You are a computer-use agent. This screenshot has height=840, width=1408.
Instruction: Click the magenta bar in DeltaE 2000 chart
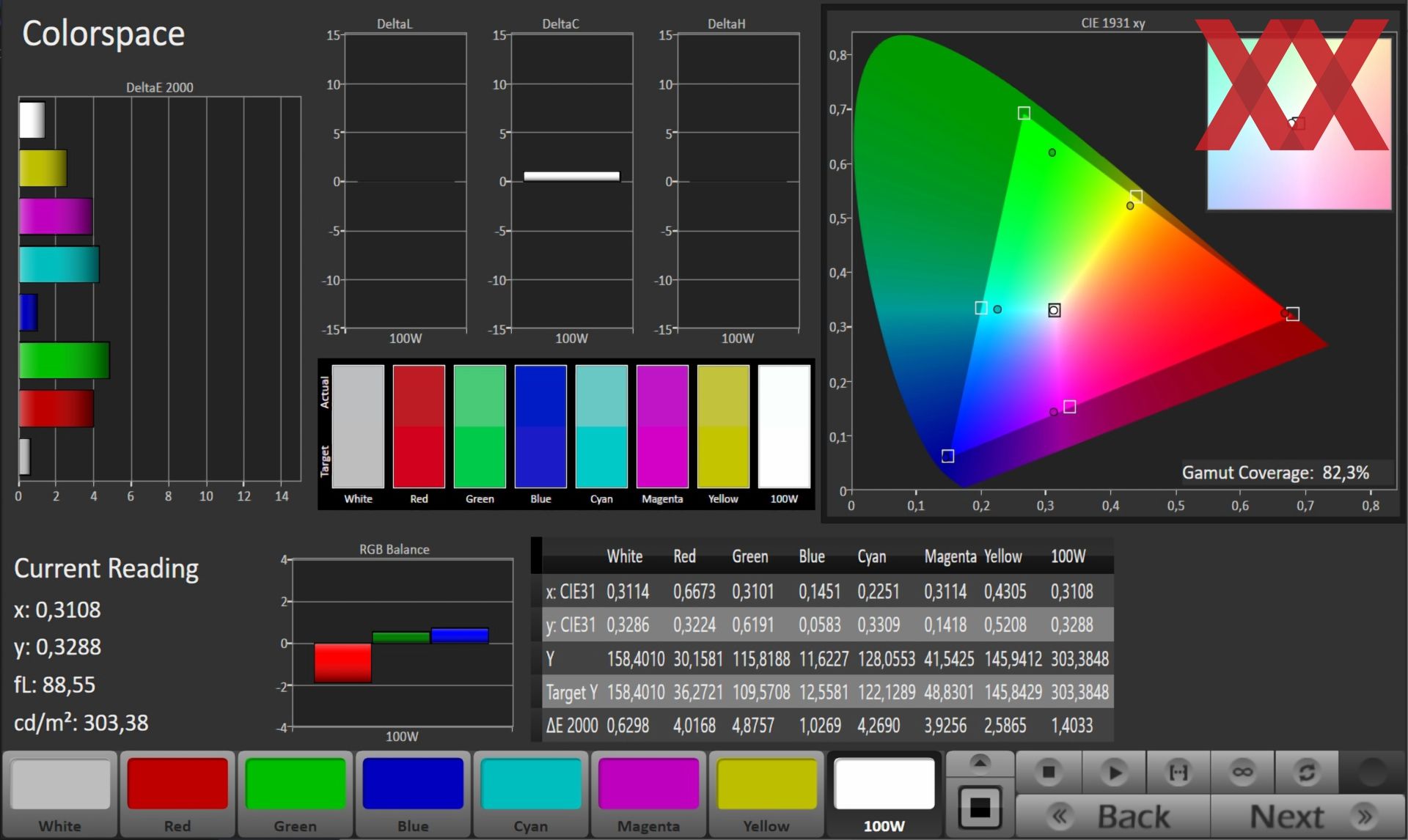click(x=56, y=216)
